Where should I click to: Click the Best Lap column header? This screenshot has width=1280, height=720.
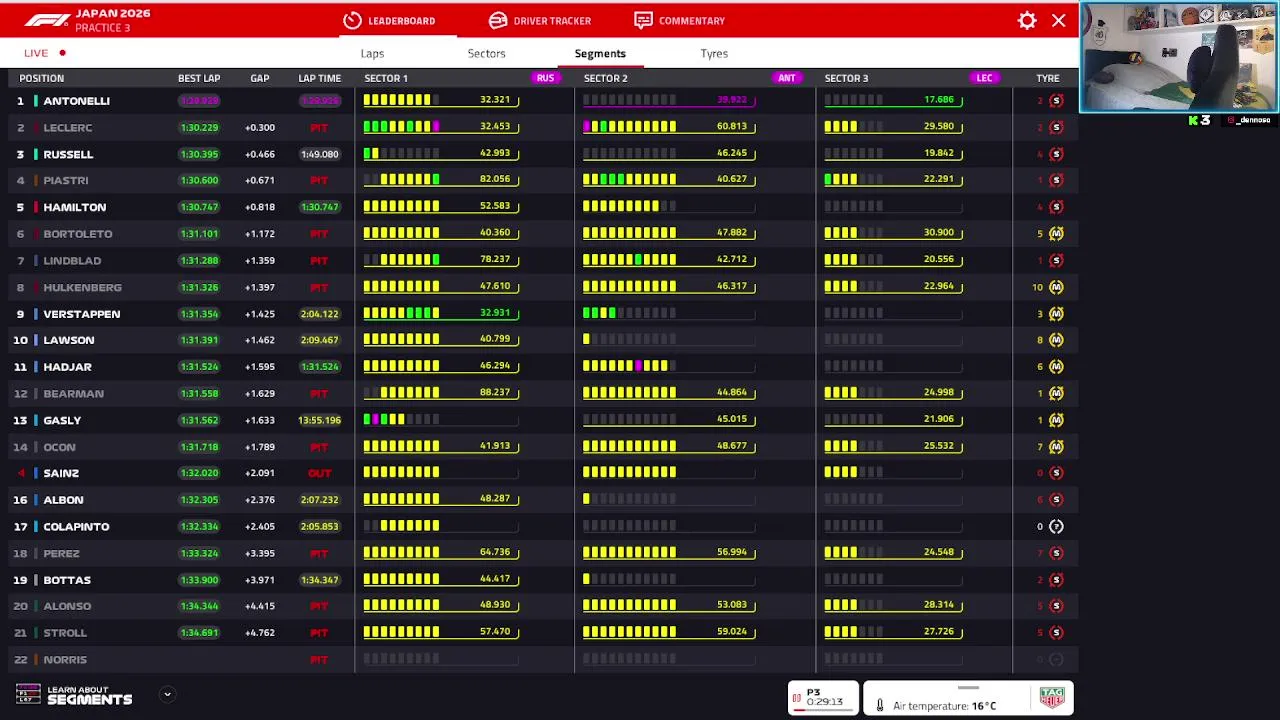click(199, 78)
